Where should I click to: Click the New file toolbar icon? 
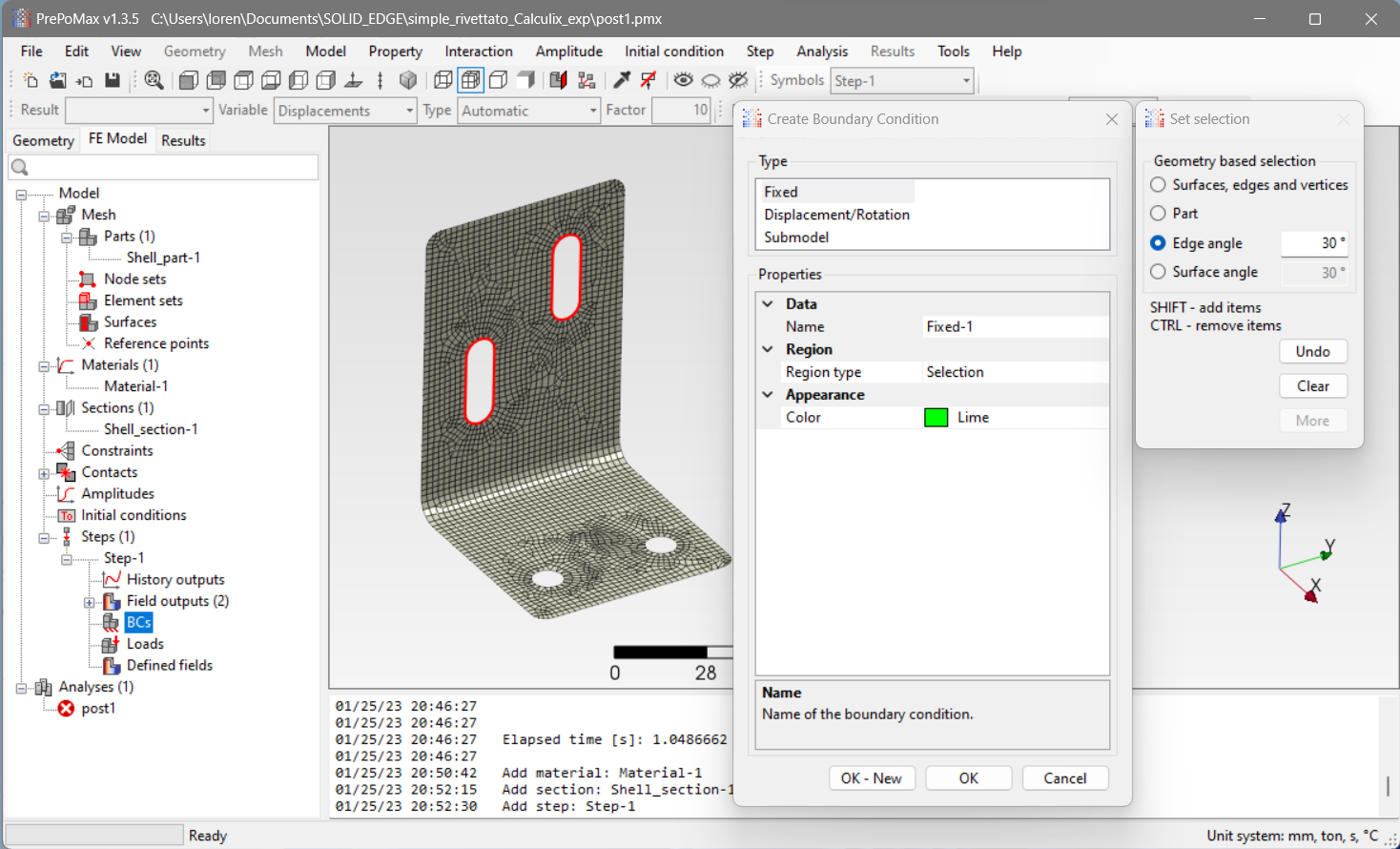click(x=31, y=80)
